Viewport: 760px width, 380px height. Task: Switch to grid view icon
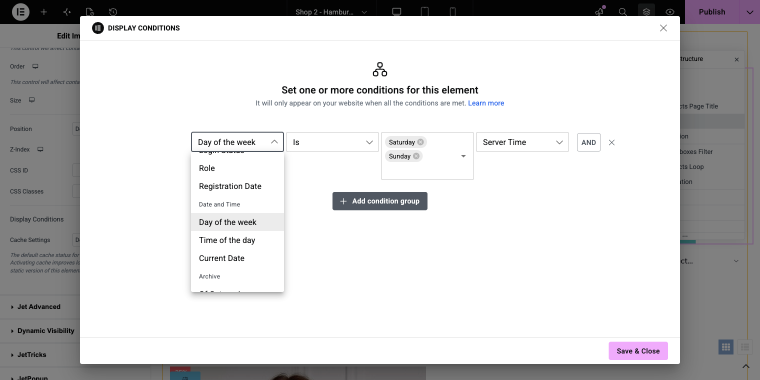726,347
